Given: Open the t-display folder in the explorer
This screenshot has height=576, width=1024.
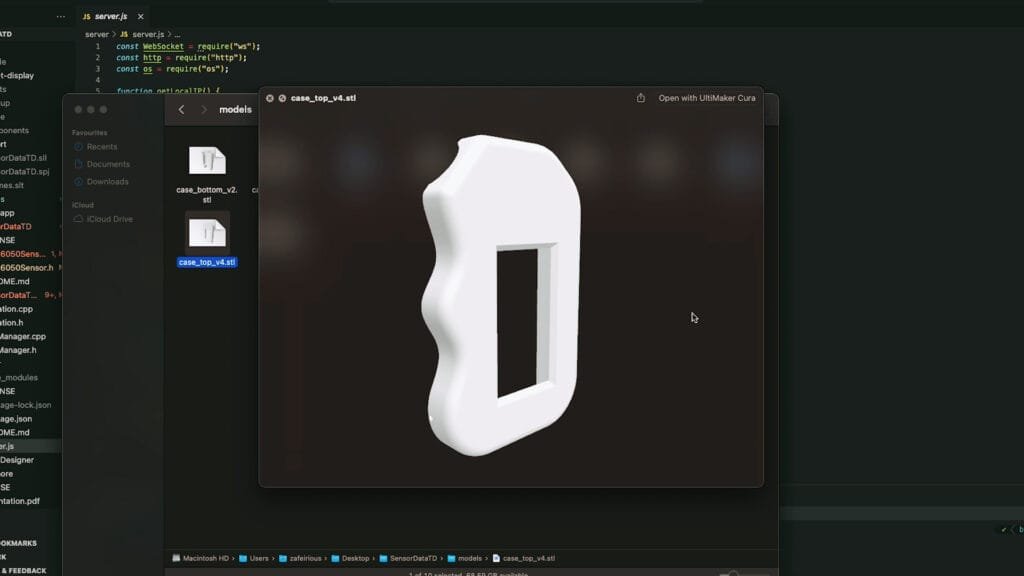Looking at the screenshot, I should pyautogui.click(x=17, y=76).
